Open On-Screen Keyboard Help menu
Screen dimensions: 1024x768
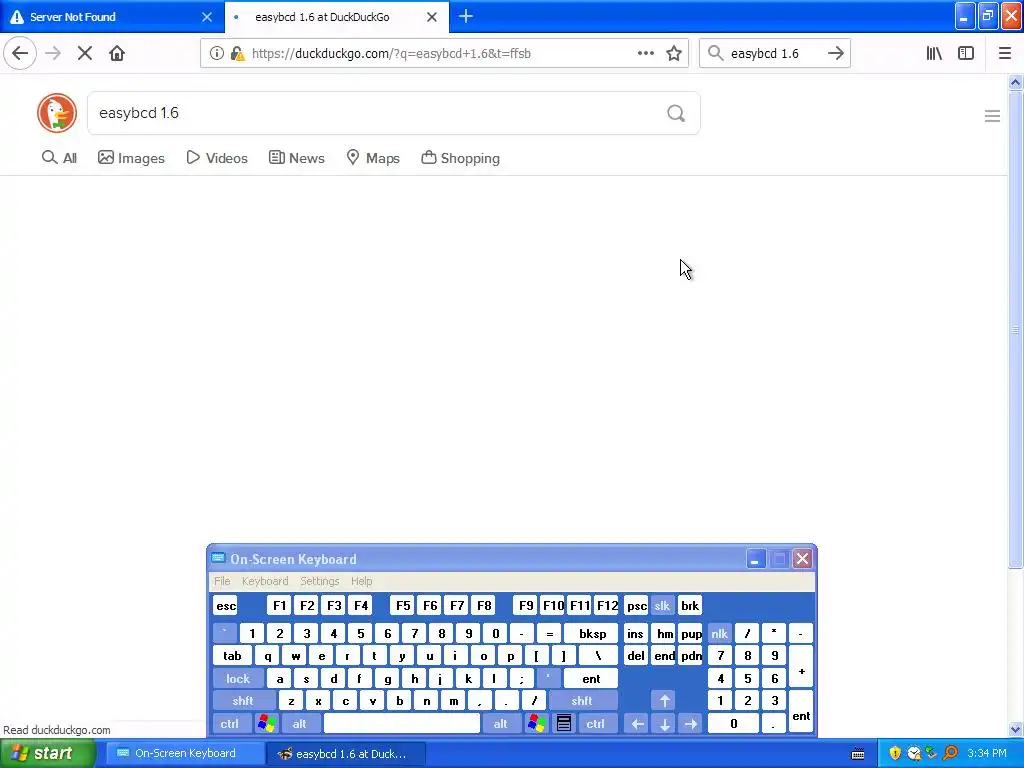(361, 581)
